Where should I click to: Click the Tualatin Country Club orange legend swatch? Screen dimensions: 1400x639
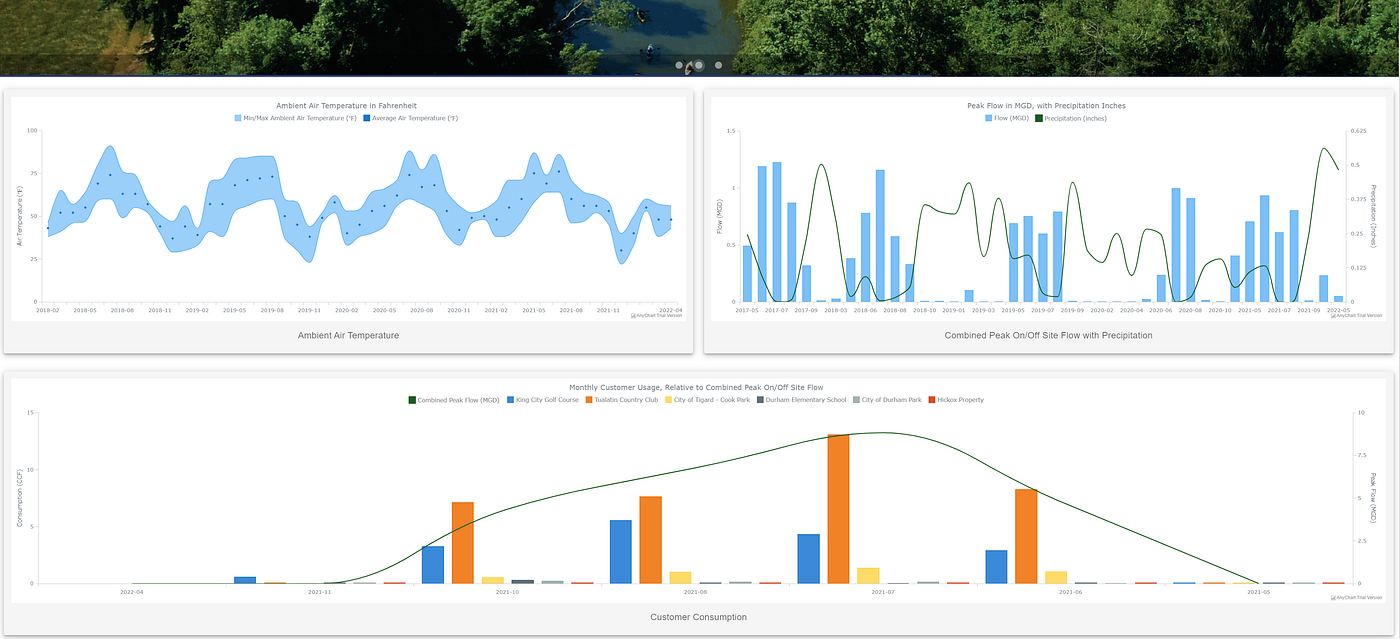coord(587,397)
